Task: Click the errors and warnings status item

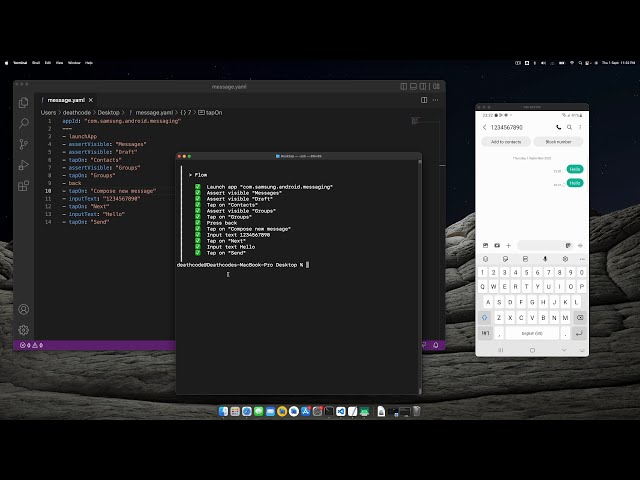Action: 32,345
